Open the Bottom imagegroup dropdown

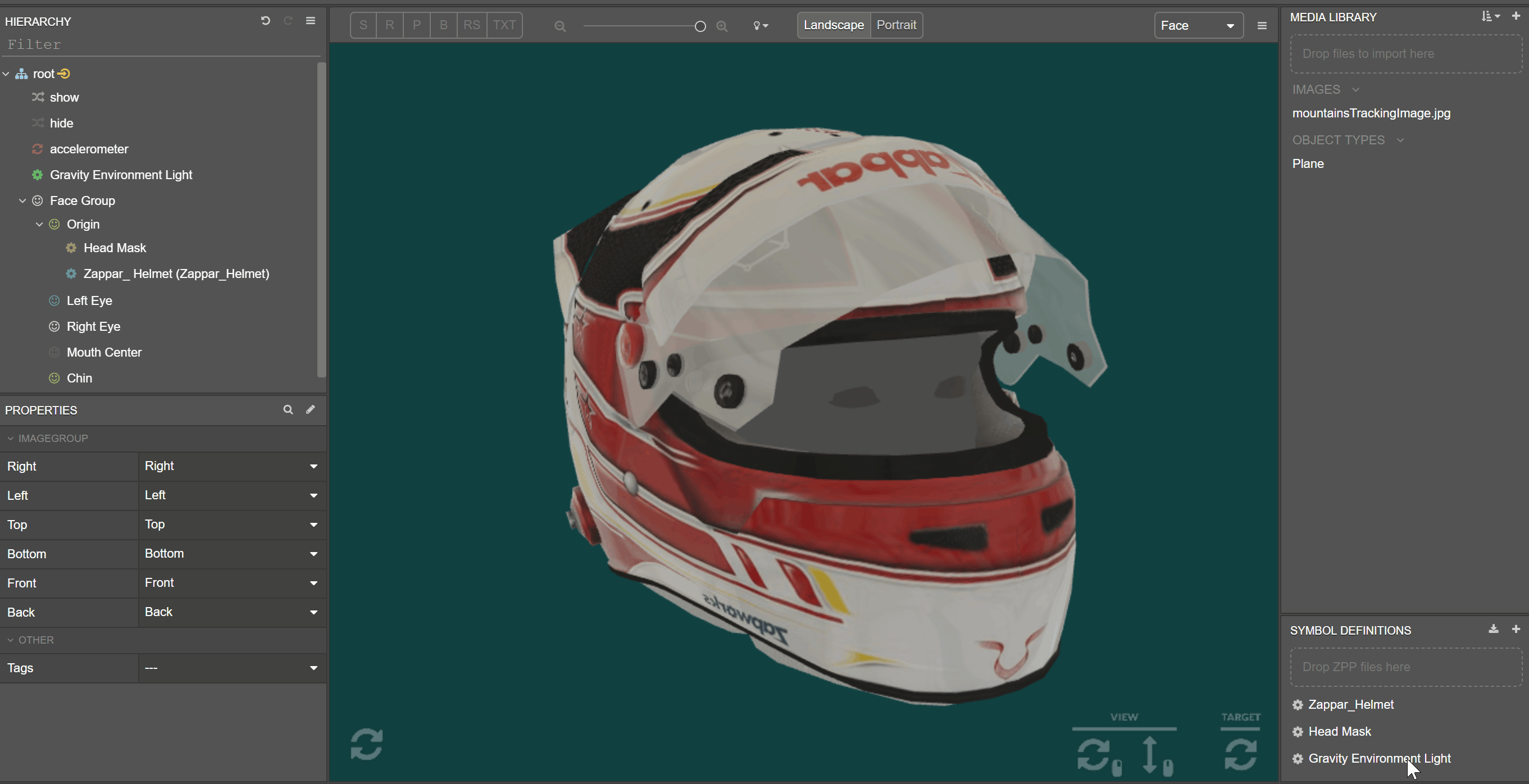pyautogui.click(x=232, y=553)
